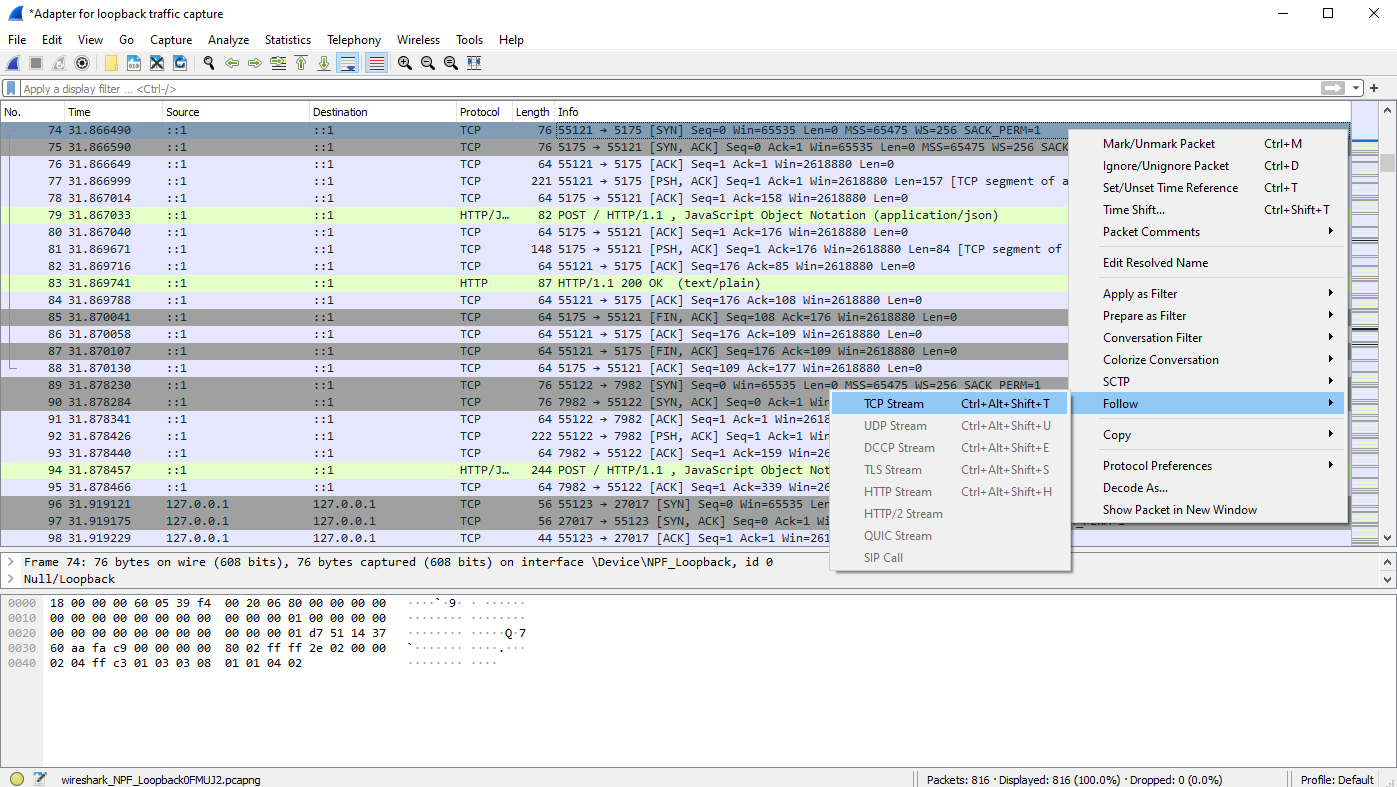The width and height of the screenshot is (1397, 787).
Task: Click in the display filter input field
Action: click(600, 89)
